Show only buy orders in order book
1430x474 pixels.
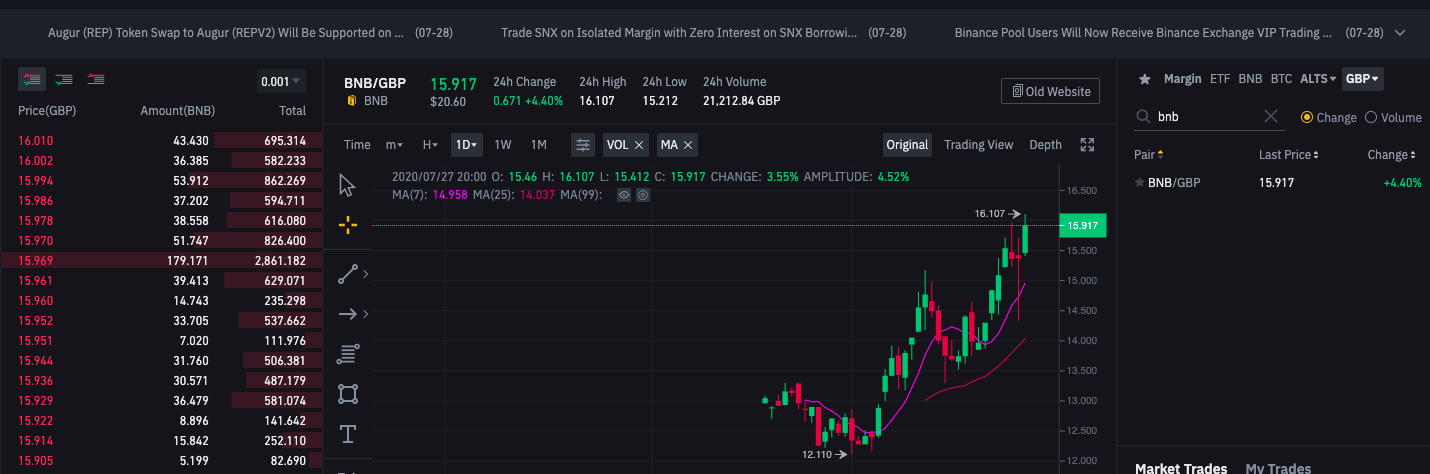[64, 78]
